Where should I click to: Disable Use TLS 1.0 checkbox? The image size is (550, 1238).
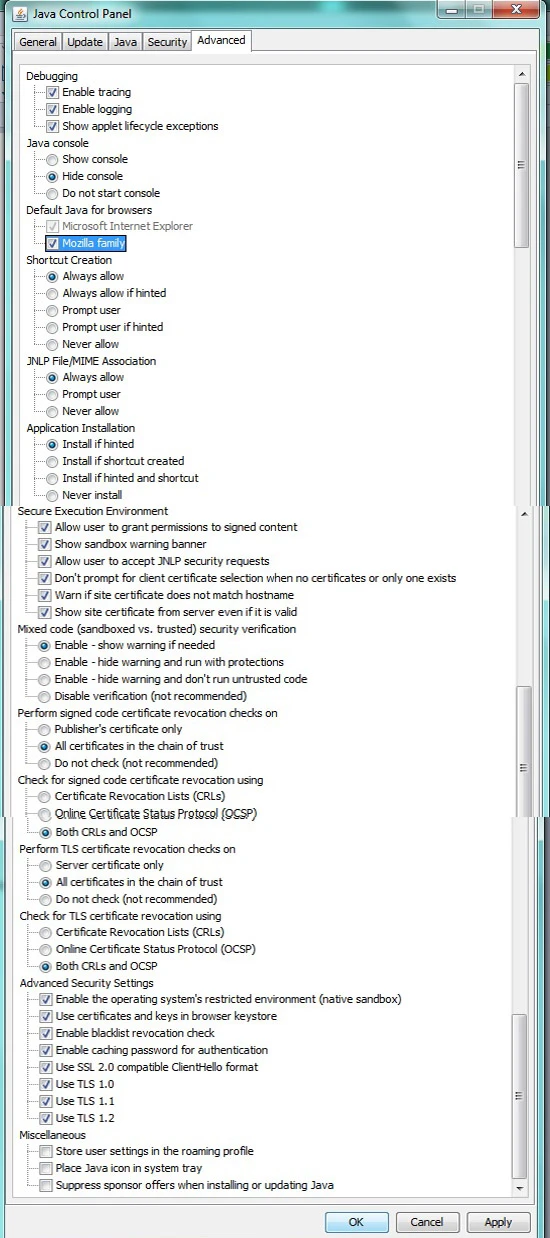coord(45,1084)
